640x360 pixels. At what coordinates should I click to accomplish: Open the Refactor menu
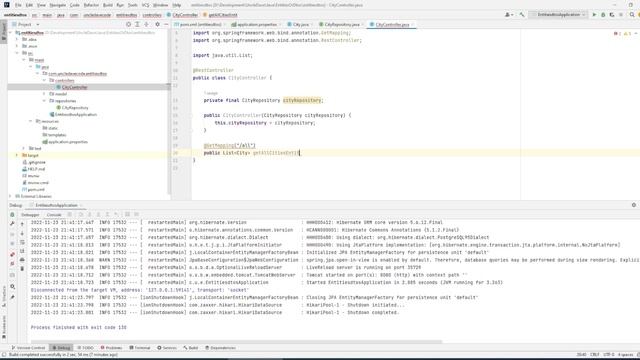(x=91, y=5)
